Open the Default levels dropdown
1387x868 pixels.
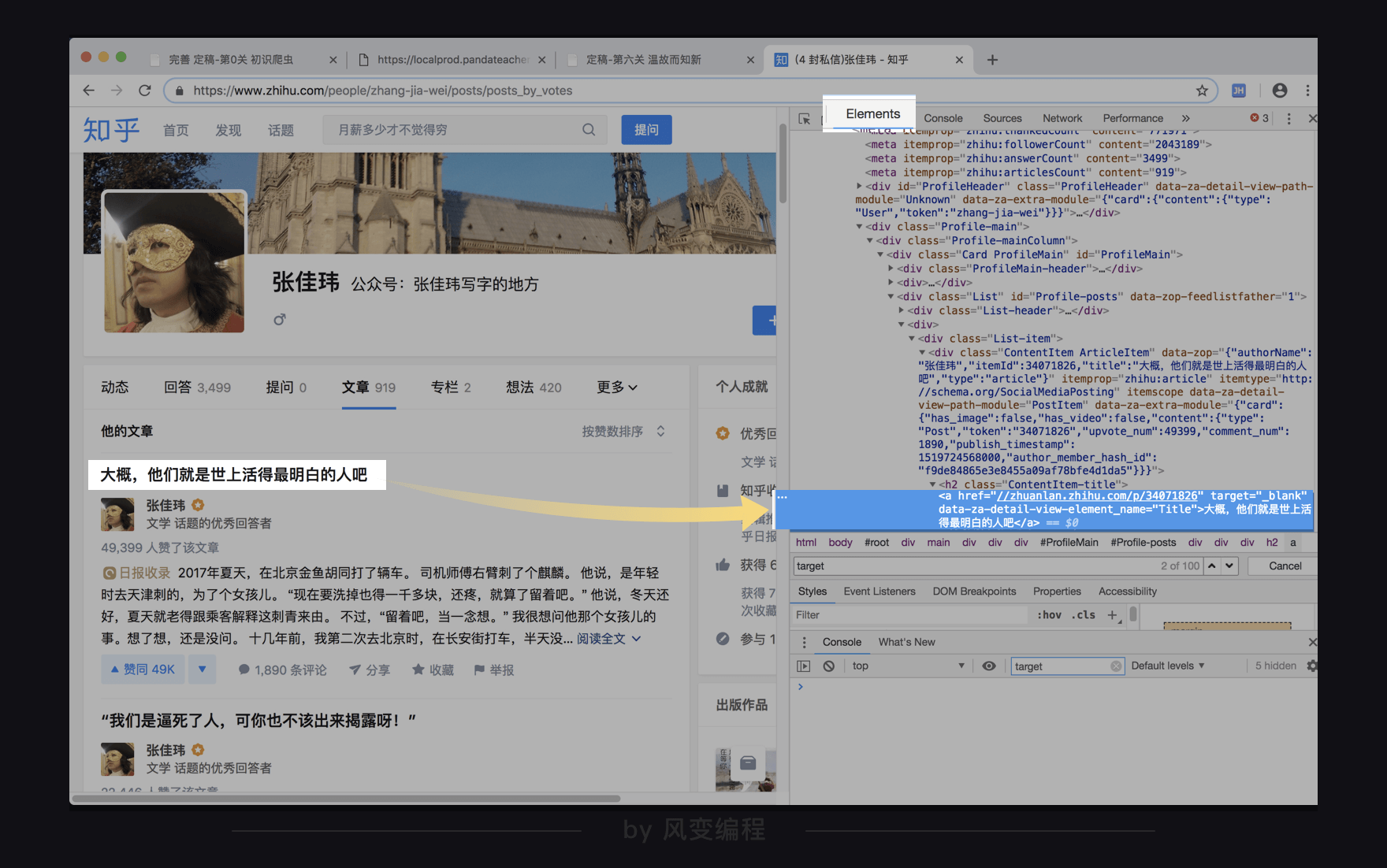1168,666
